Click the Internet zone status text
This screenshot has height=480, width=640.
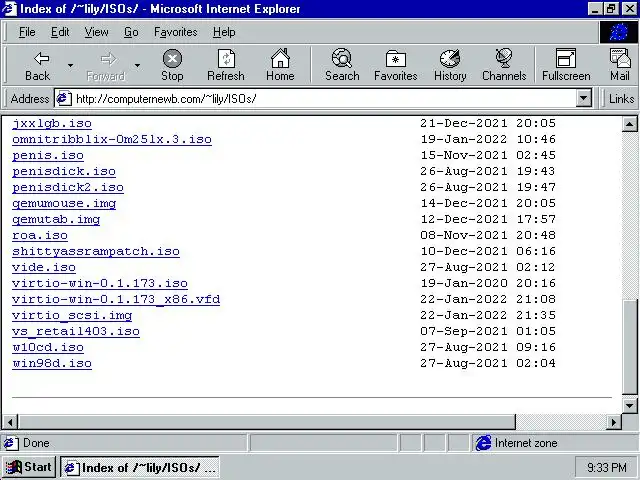pyautogui.click(x=526, y=443)
